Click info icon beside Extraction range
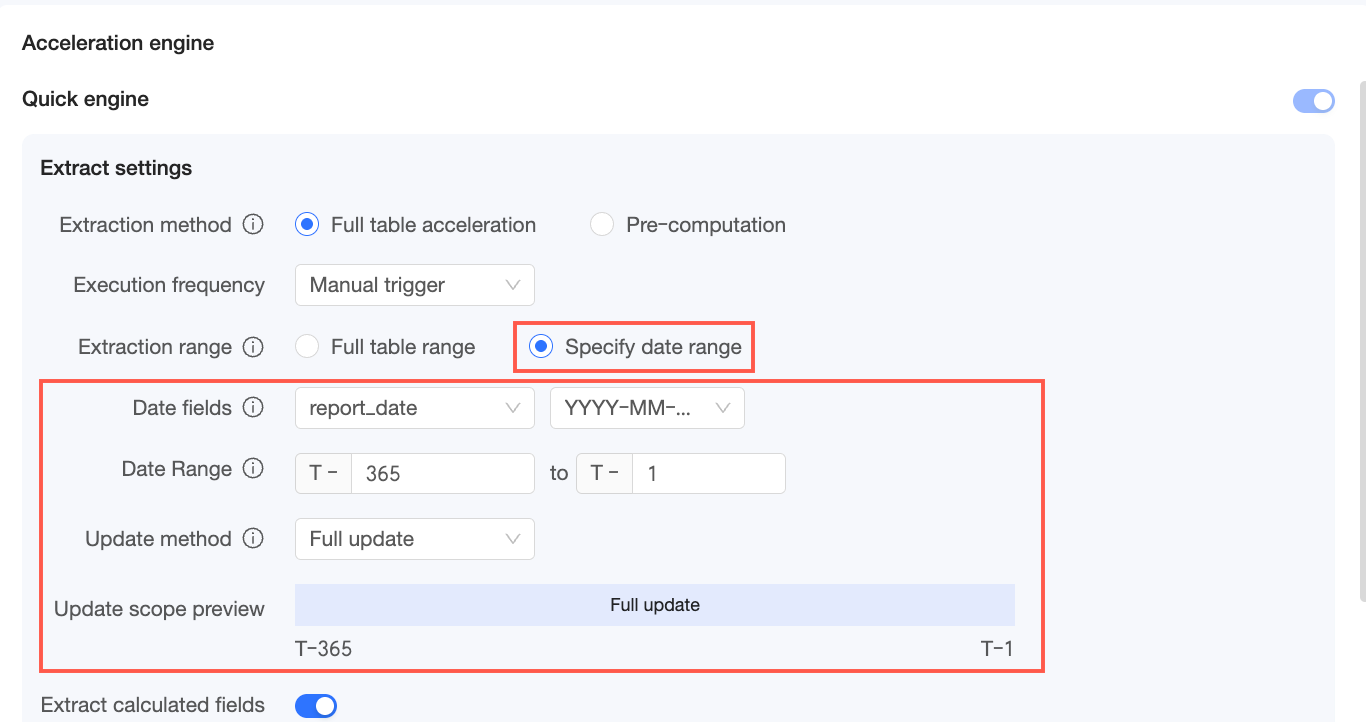Image resolution: width=1366 pixels, height=722 pixels. click(254, 347)
